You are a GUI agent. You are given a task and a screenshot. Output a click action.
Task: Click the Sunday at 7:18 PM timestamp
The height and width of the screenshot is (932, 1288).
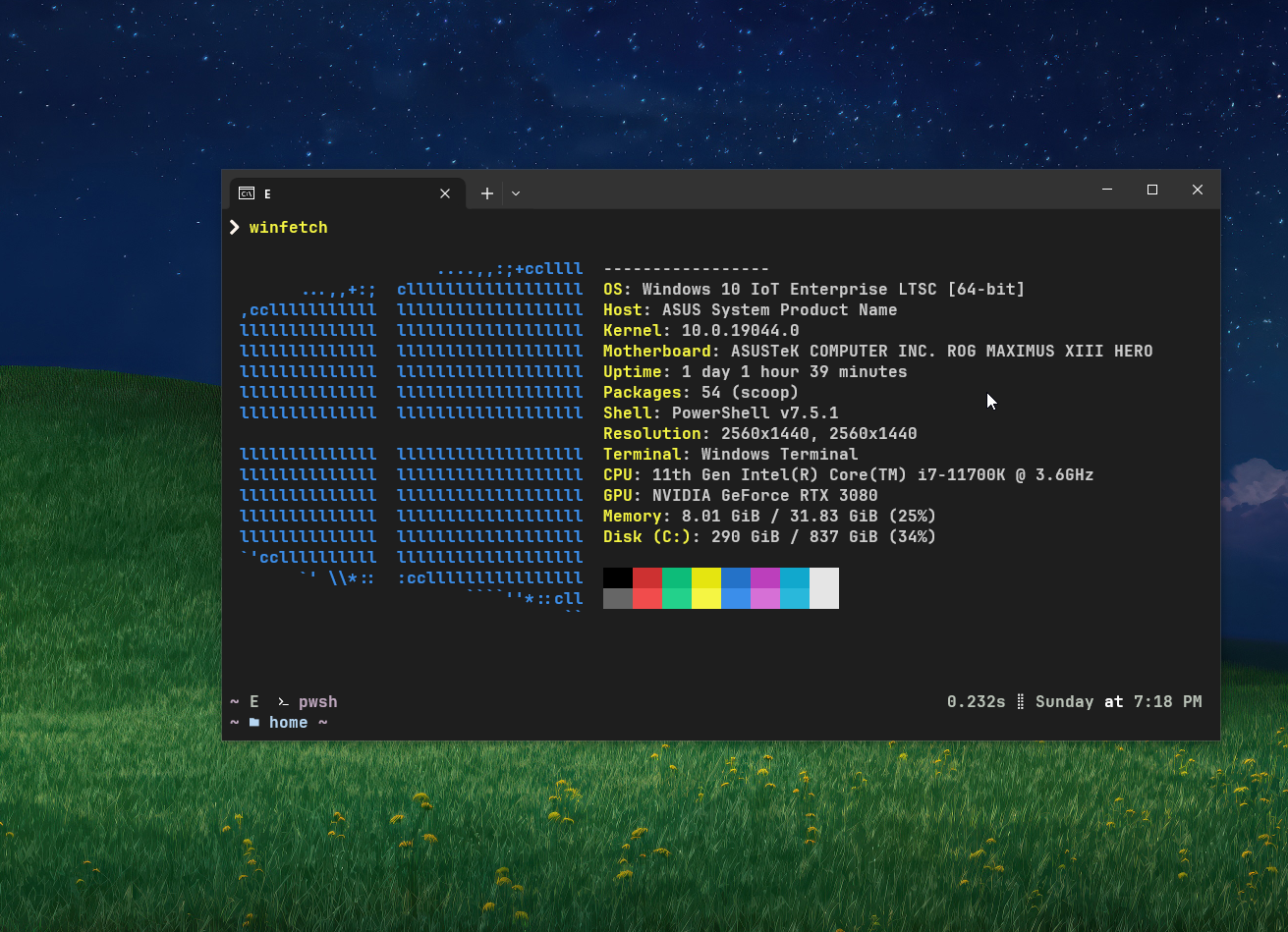(x=1119, y=702)
